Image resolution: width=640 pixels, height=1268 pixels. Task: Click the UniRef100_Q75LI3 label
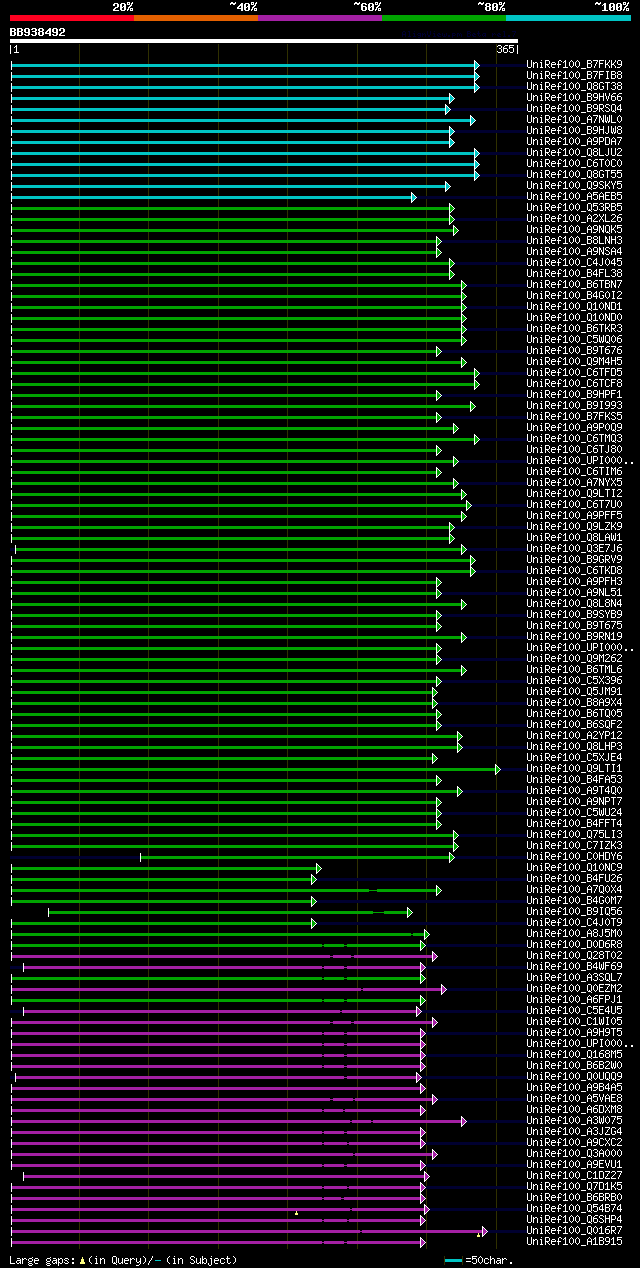574,835
